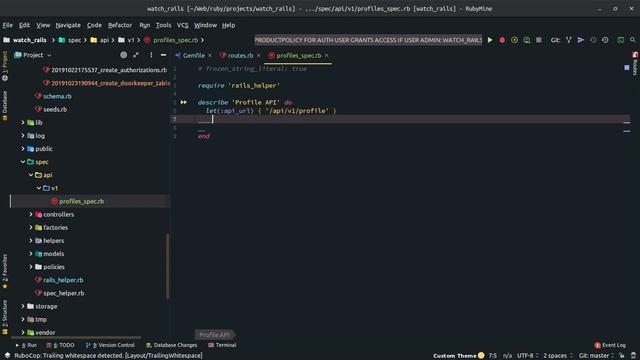Open the Refactor menu
Viewport: 640px width, 360px height.
[120, 25]
